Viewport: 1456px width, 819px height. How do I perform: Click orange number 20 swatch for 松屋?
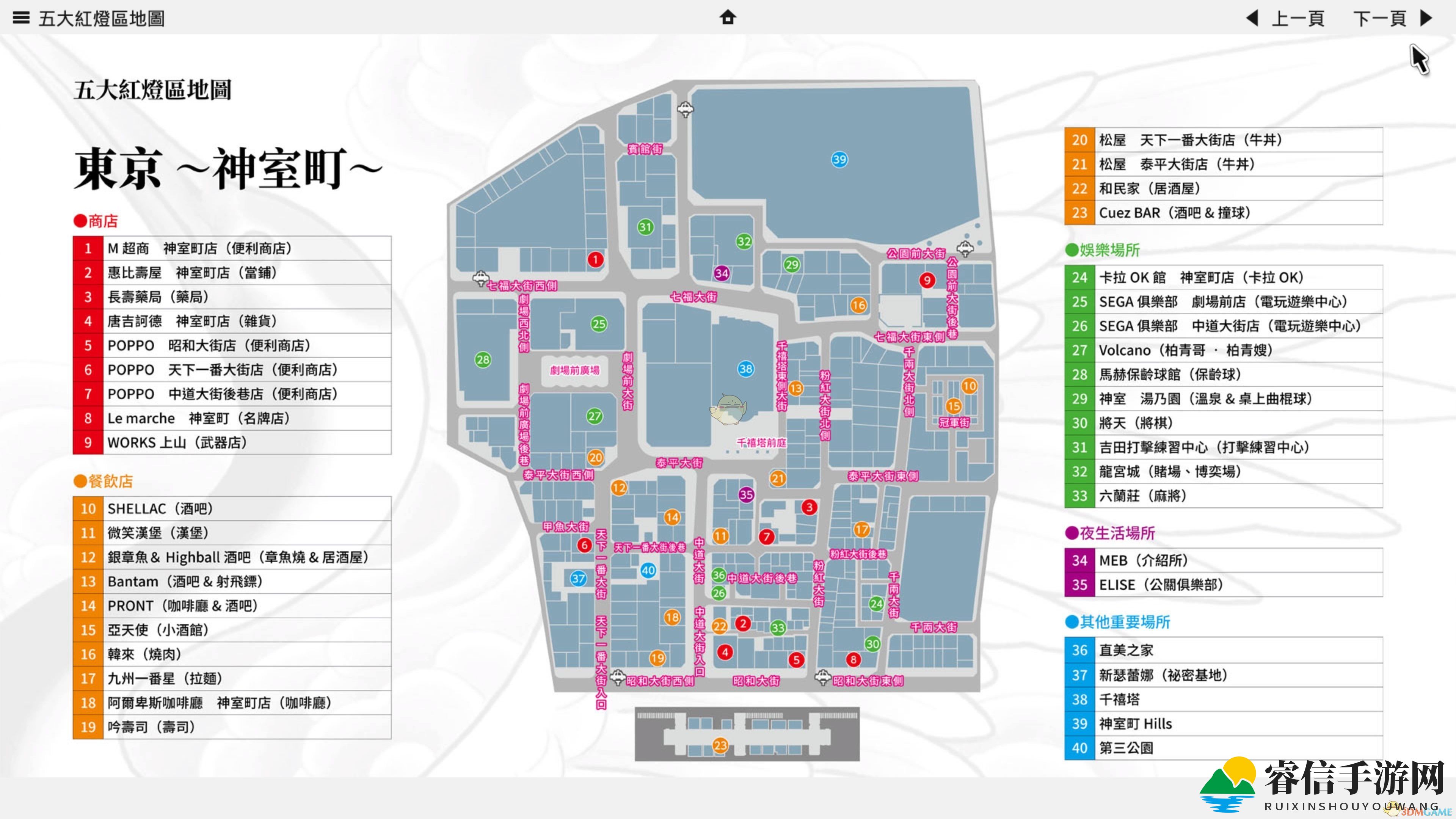point(1079,140)
